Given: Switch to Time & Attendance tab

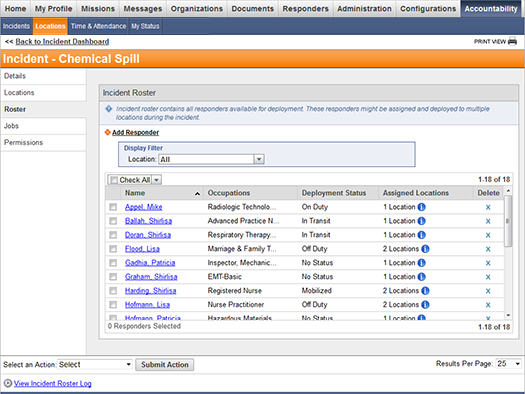Looking at the screenshot, I should pyautogui.click(x=98, y=26).
